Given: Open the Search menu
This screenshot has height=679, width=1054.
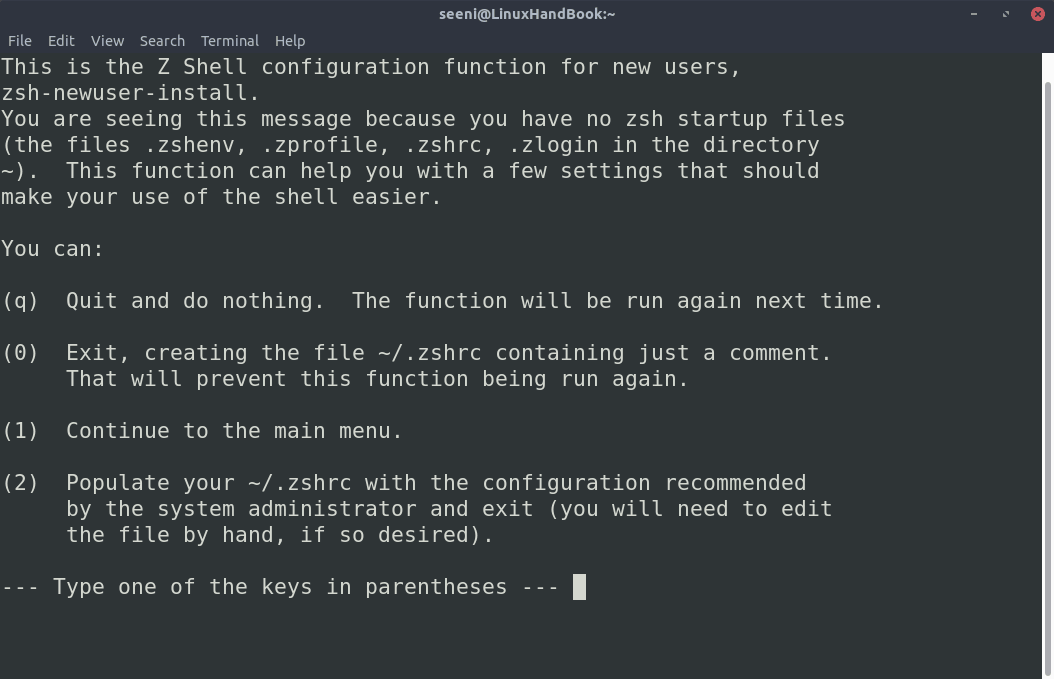Looking at the screenshot, I should point(162,41).
